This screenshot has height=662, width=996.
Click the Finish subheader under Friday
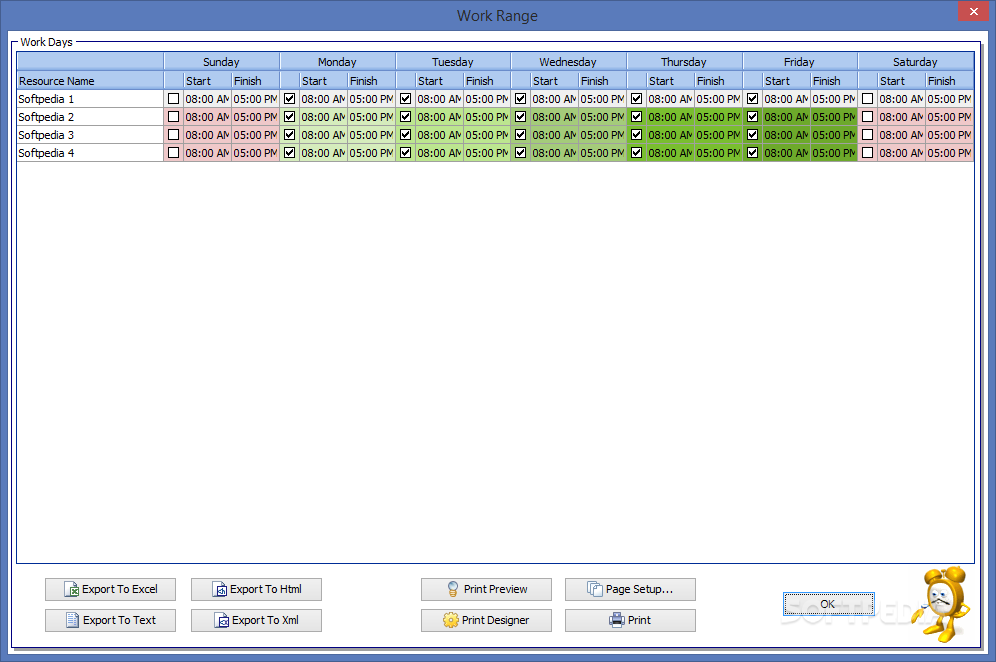(x=834, y=81)
